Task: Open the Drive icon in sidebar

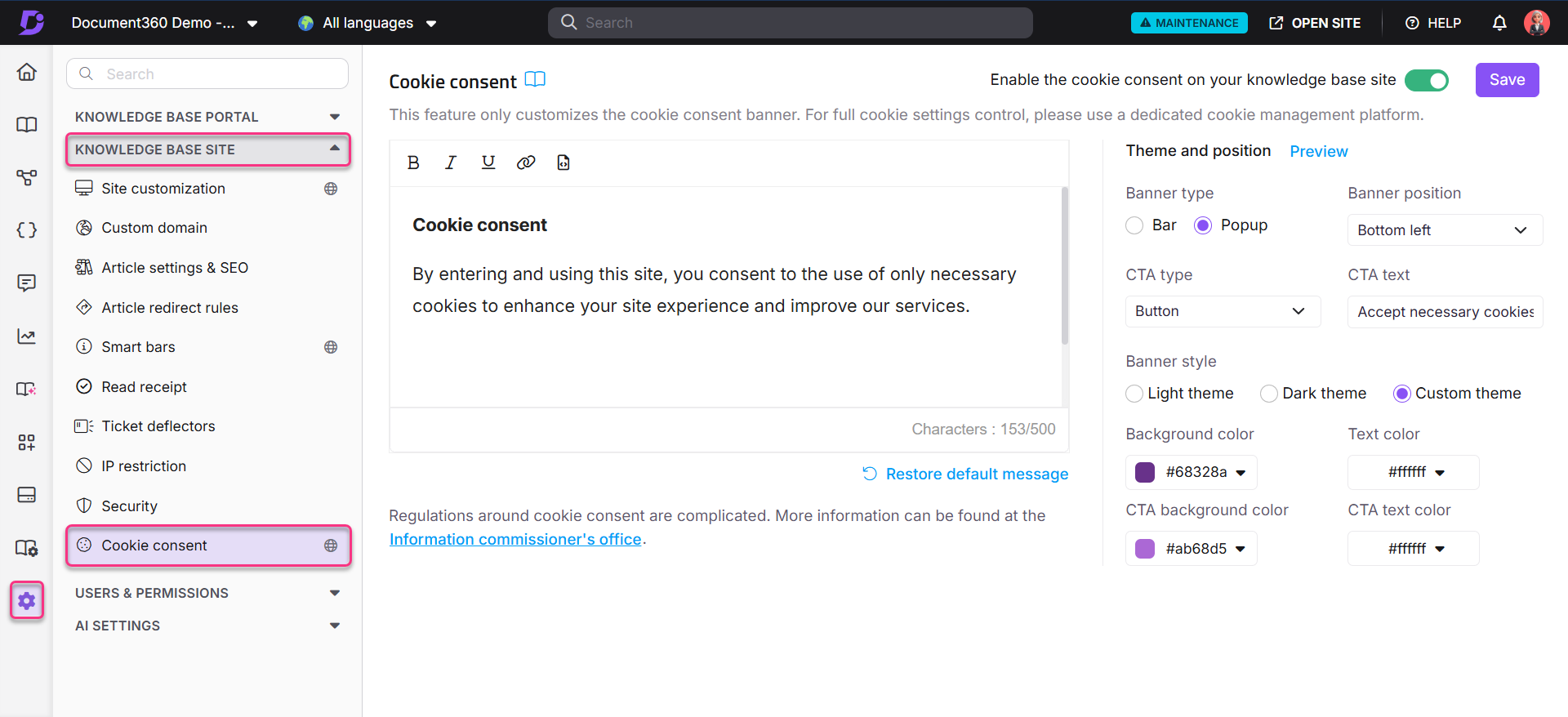Action: [x=27, y=495]
